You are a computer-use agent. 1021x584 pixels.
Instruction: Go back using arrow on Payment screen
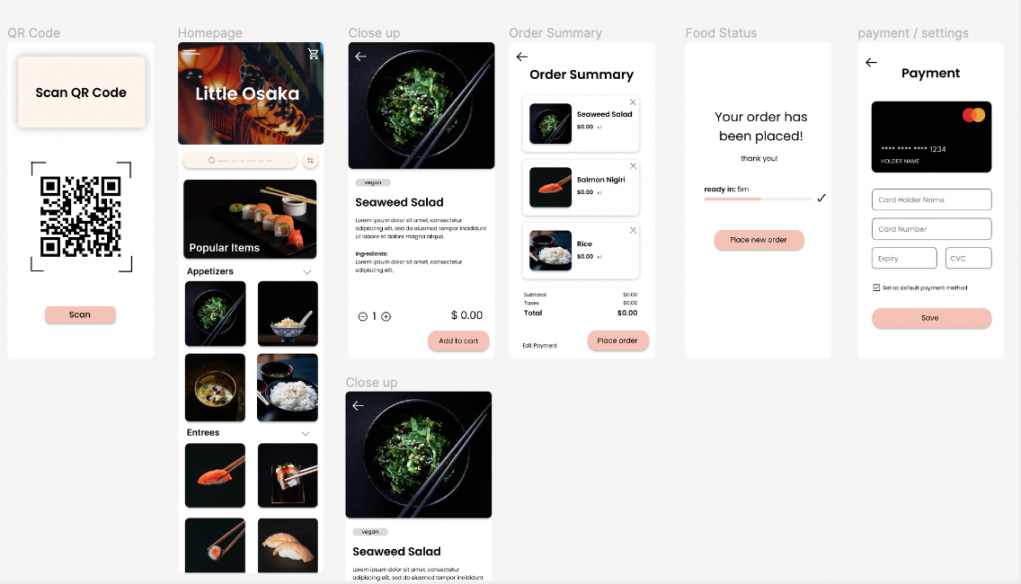(871, 63)
